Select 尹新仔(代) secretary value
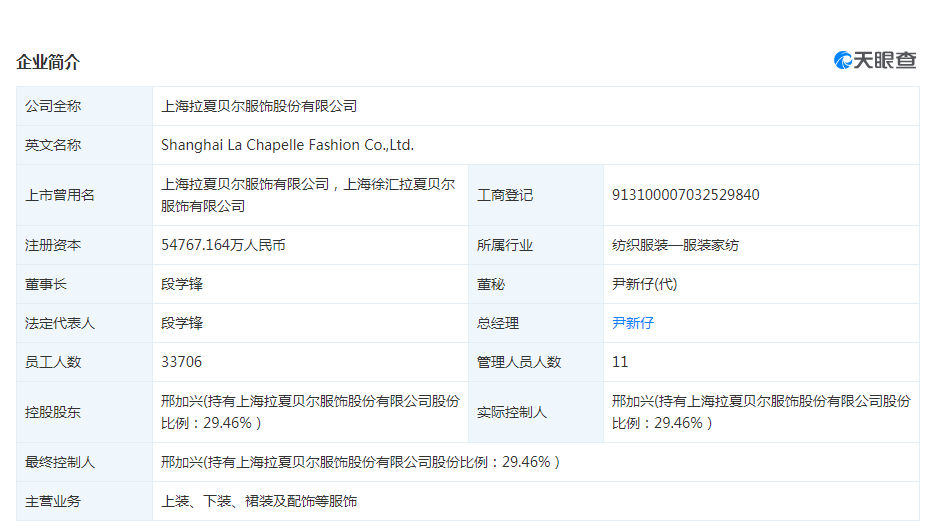This screenshot has height=530, width=935. point(645,284)
